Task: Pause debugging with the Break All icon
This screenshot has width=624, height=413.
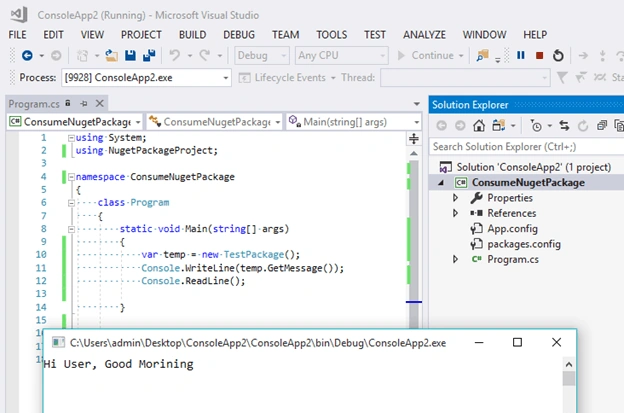Action: (x=521, y=55)
